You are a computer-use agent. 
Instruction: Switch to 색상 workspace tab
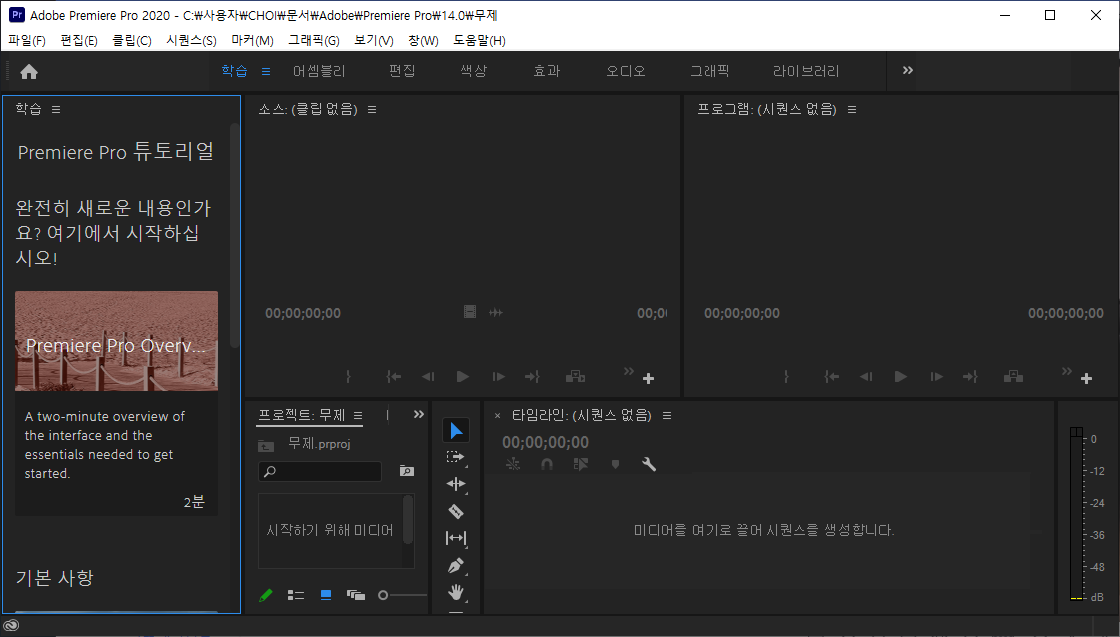coord(473,71)
